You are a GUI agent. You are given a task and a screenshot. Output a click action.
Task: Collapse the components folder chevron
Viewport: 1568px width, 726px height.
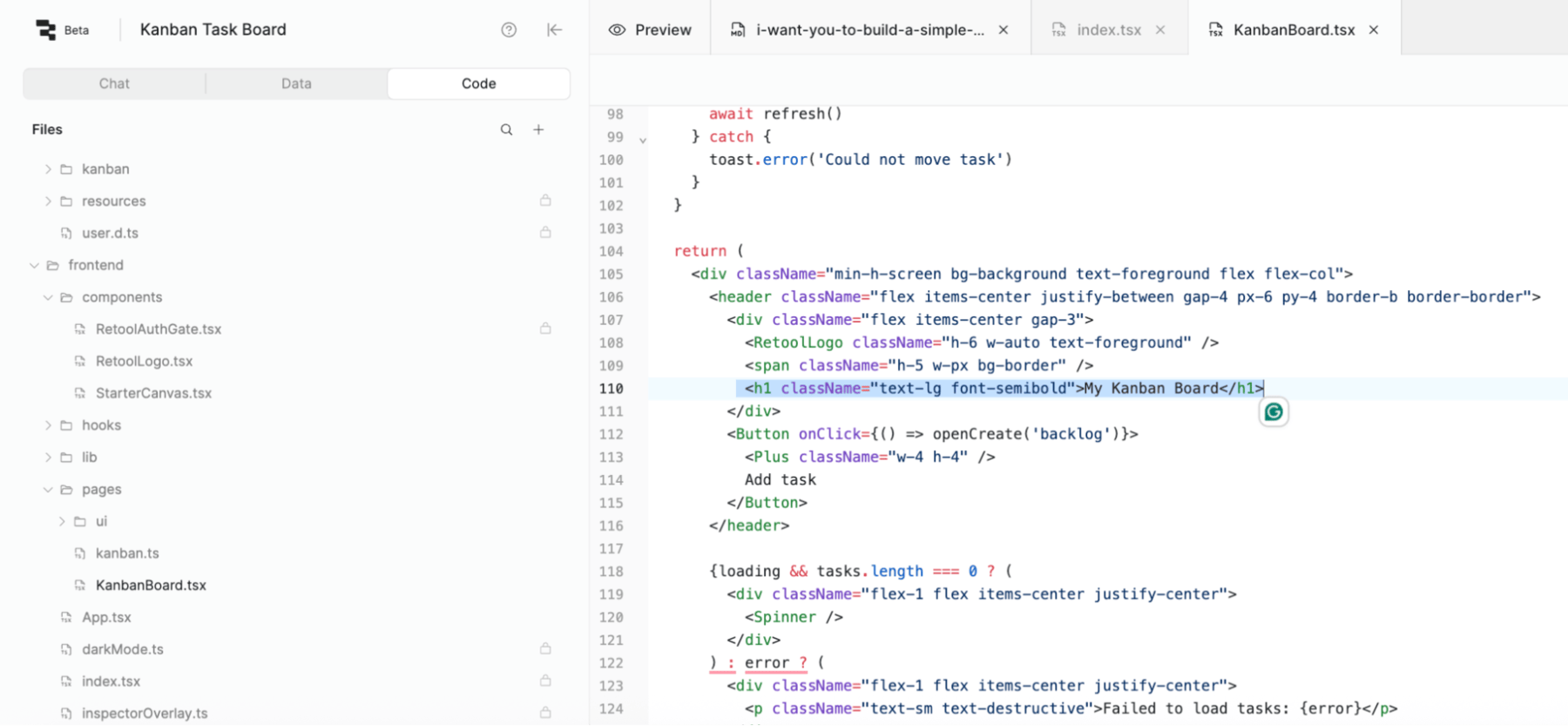click(48, 297)
